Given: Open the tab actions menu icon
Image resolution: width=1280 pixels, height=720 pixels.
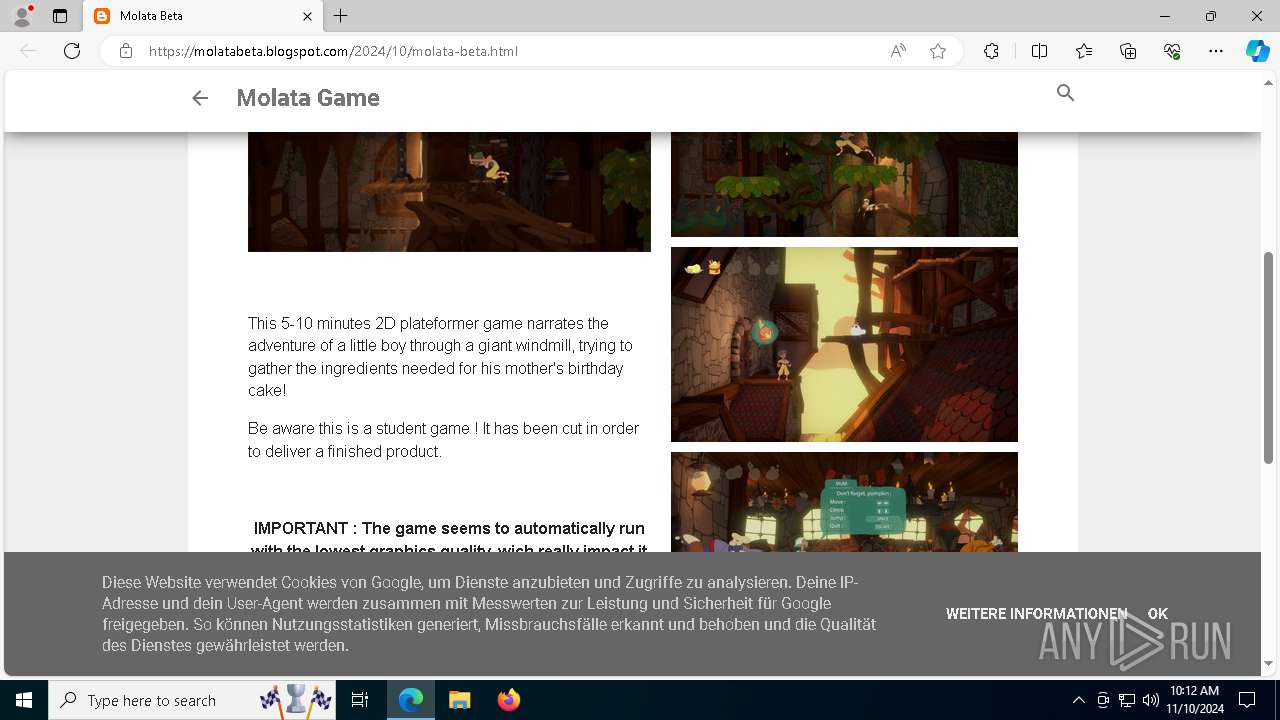Looking at the screenshot, I should 60,16.
